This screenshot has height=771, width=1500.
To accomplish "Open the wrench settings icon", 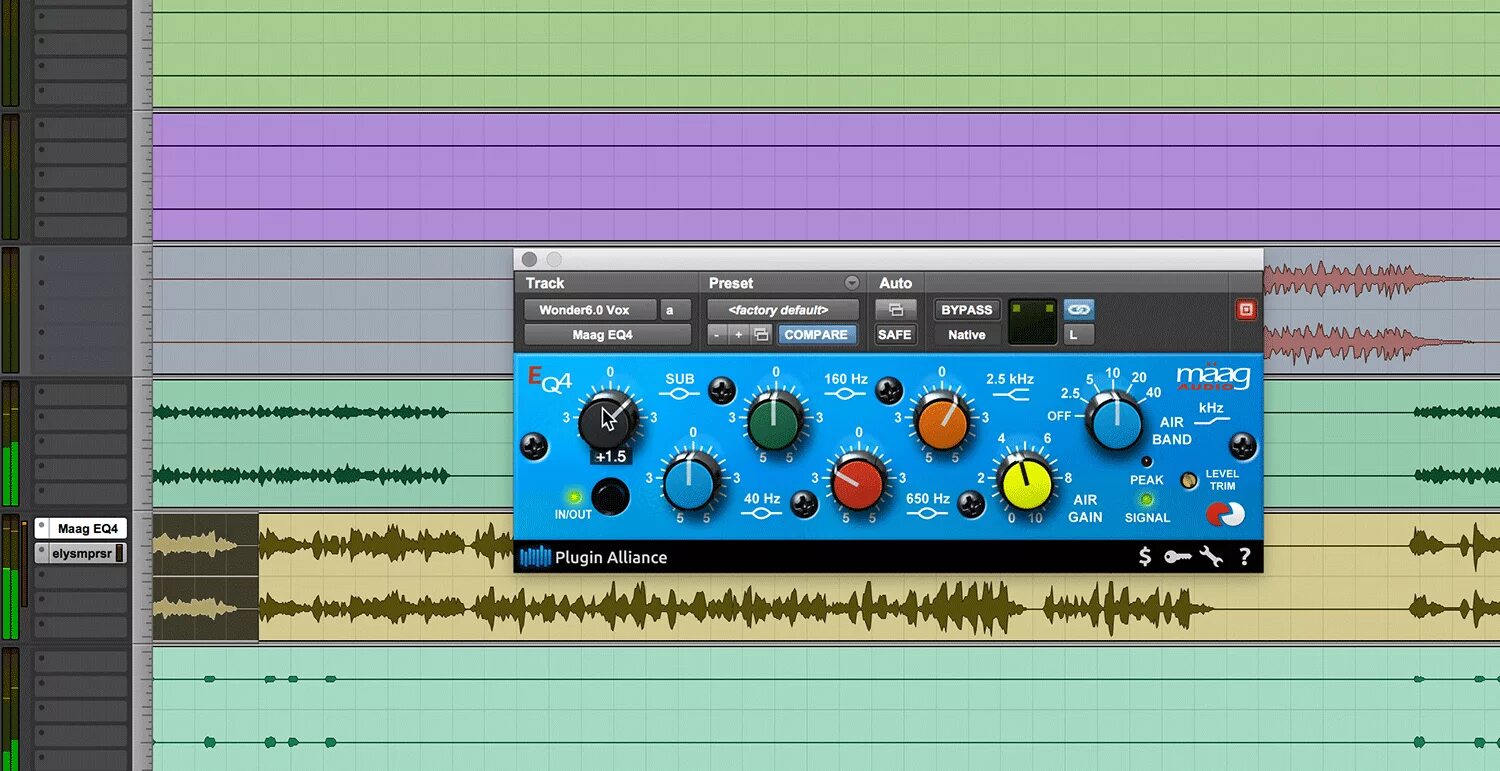I will click(x=1211, y=557).
